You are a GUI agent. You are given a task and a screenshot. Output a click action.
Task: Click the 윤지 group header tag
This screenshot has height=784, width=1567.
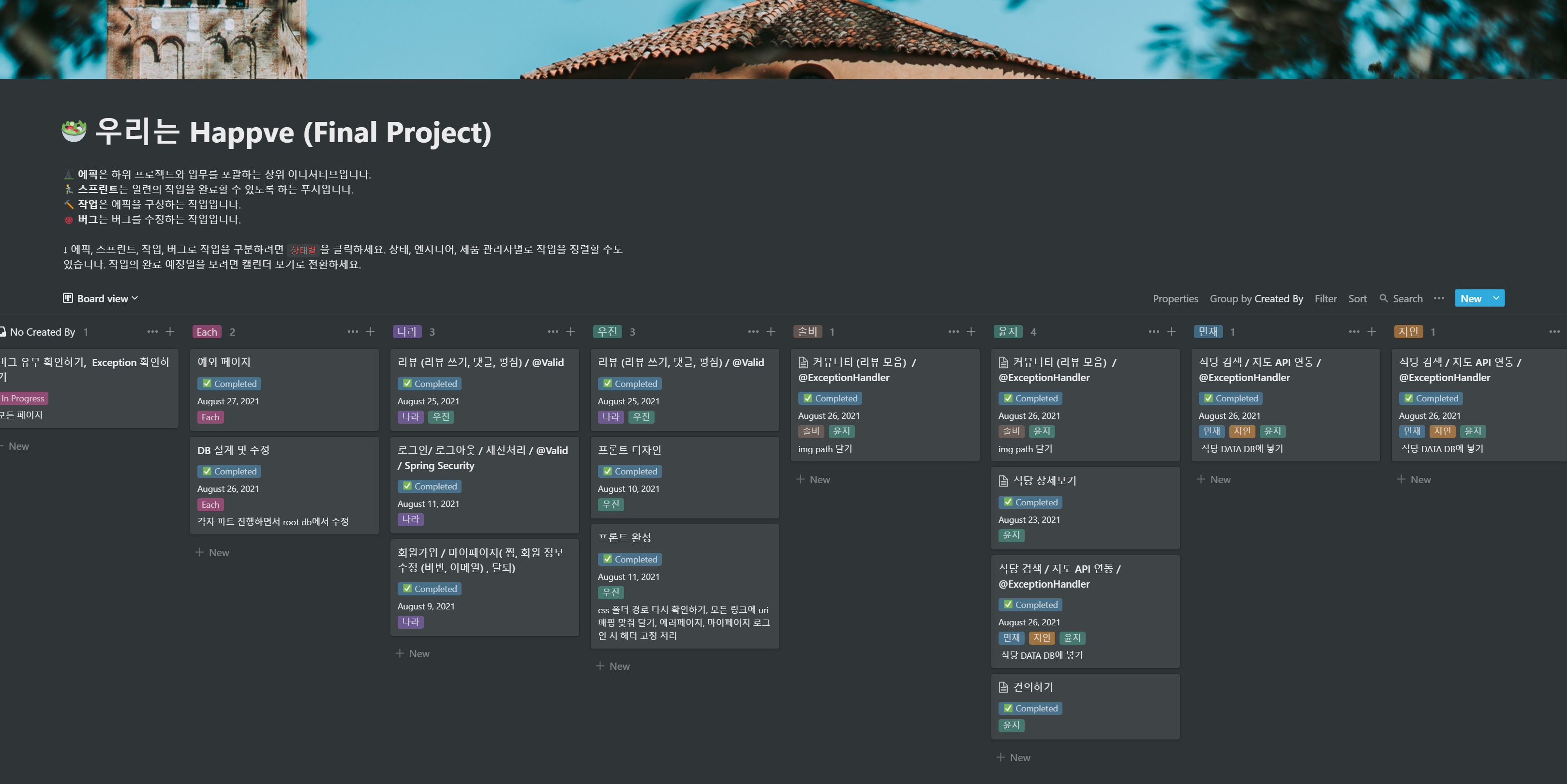[1008, 331]
